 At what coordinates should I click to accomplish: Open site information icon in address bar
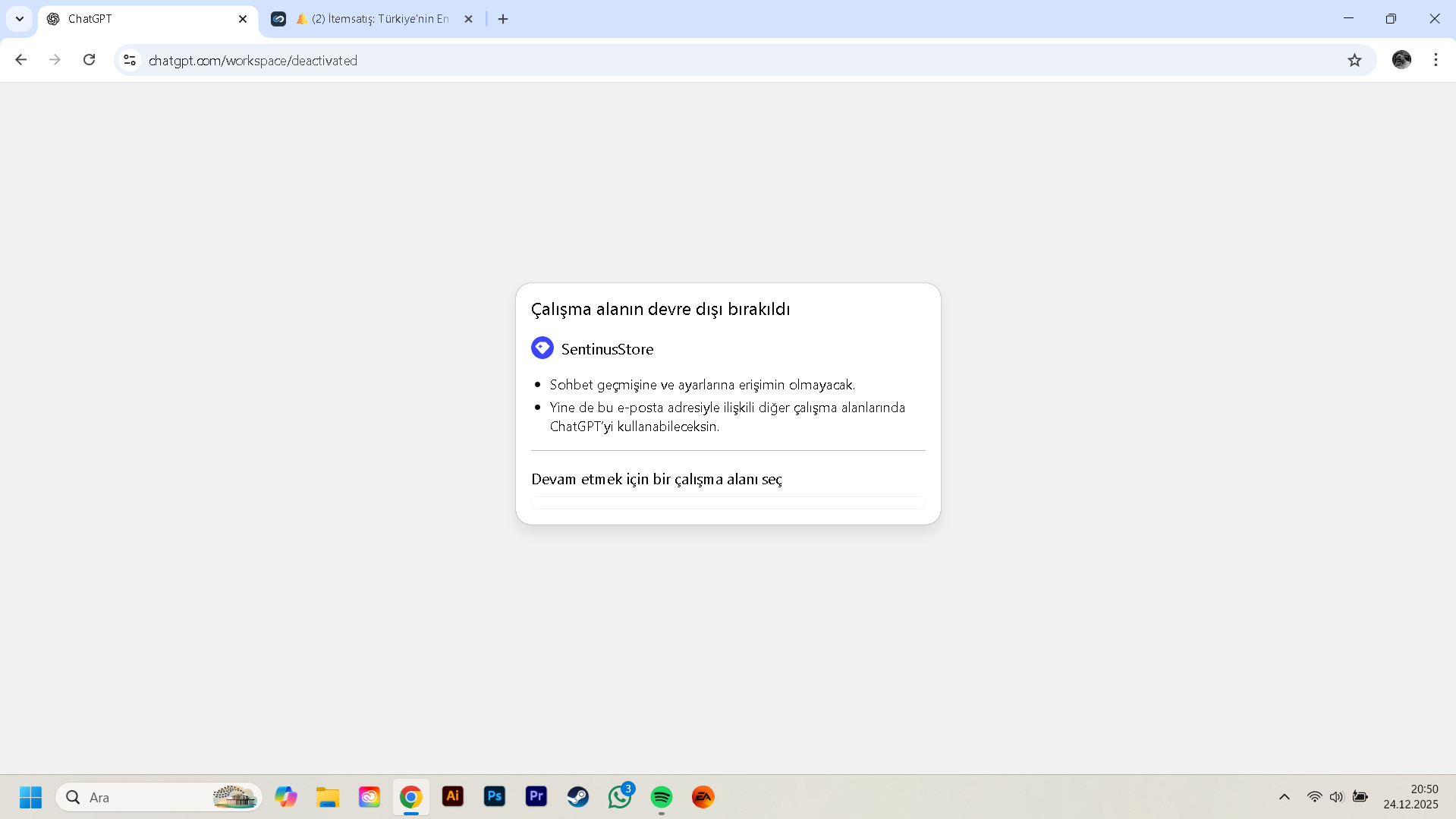click(130, 60)
